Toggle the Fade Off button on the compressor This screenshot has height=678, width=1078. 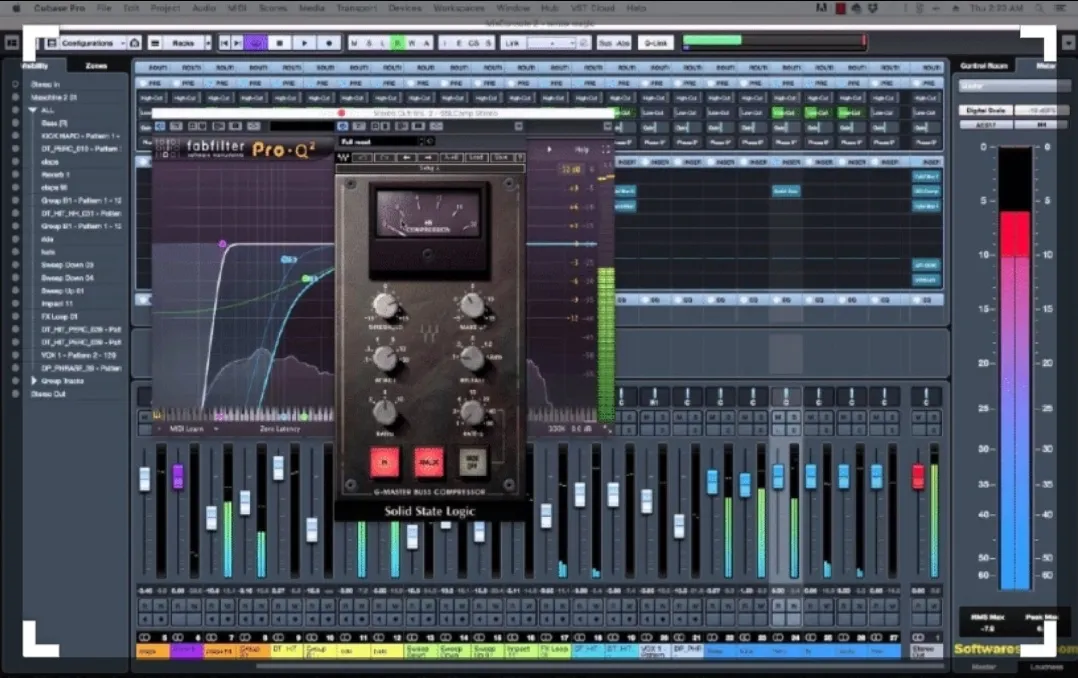click(472, 461)
